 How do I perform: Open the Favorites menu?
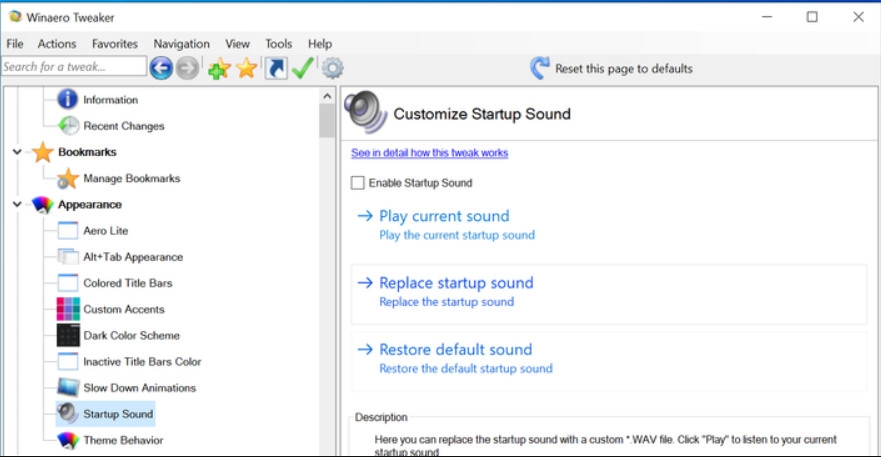tap(115, 44)
